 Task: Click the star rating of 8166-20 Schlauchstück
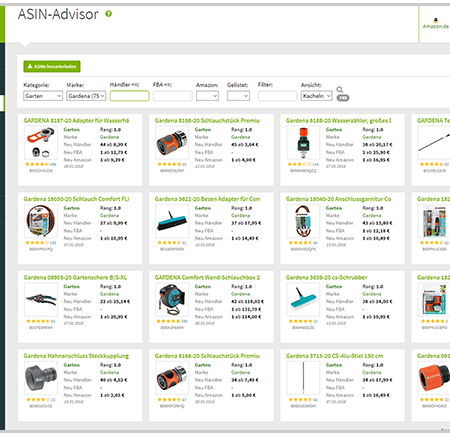click(169, 164)
